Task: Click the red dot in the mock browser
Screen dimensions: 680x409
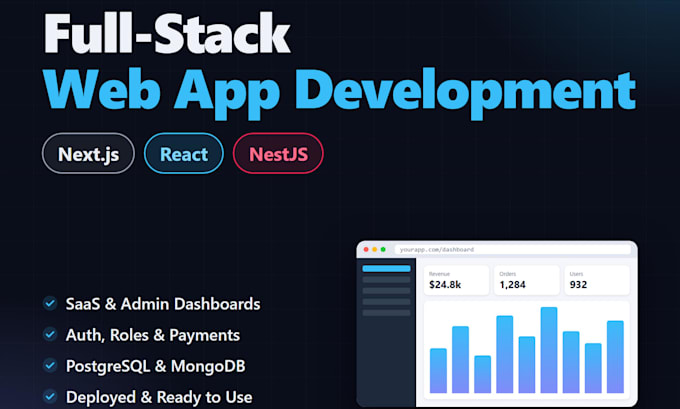Action: [x=366, y=249]
